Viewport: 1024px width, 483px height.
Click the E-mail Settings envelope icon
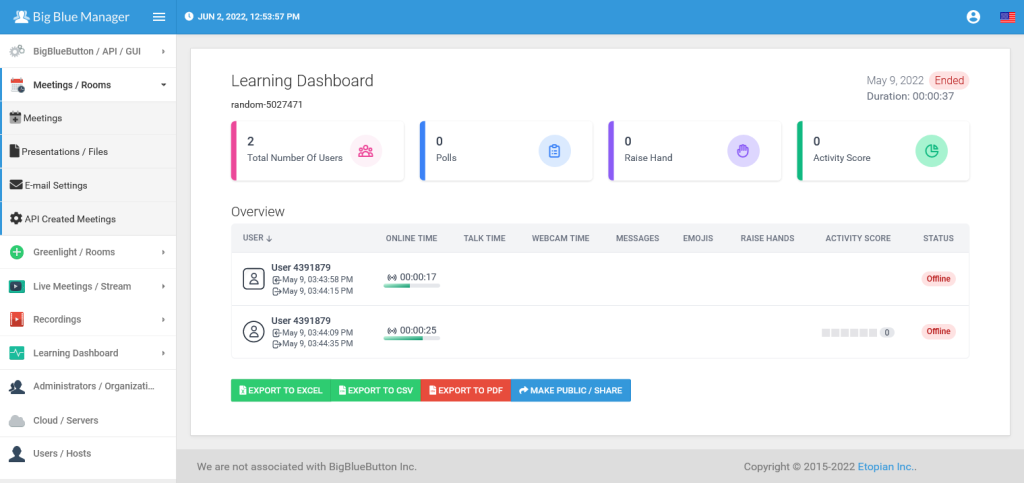tap(16, 185)
